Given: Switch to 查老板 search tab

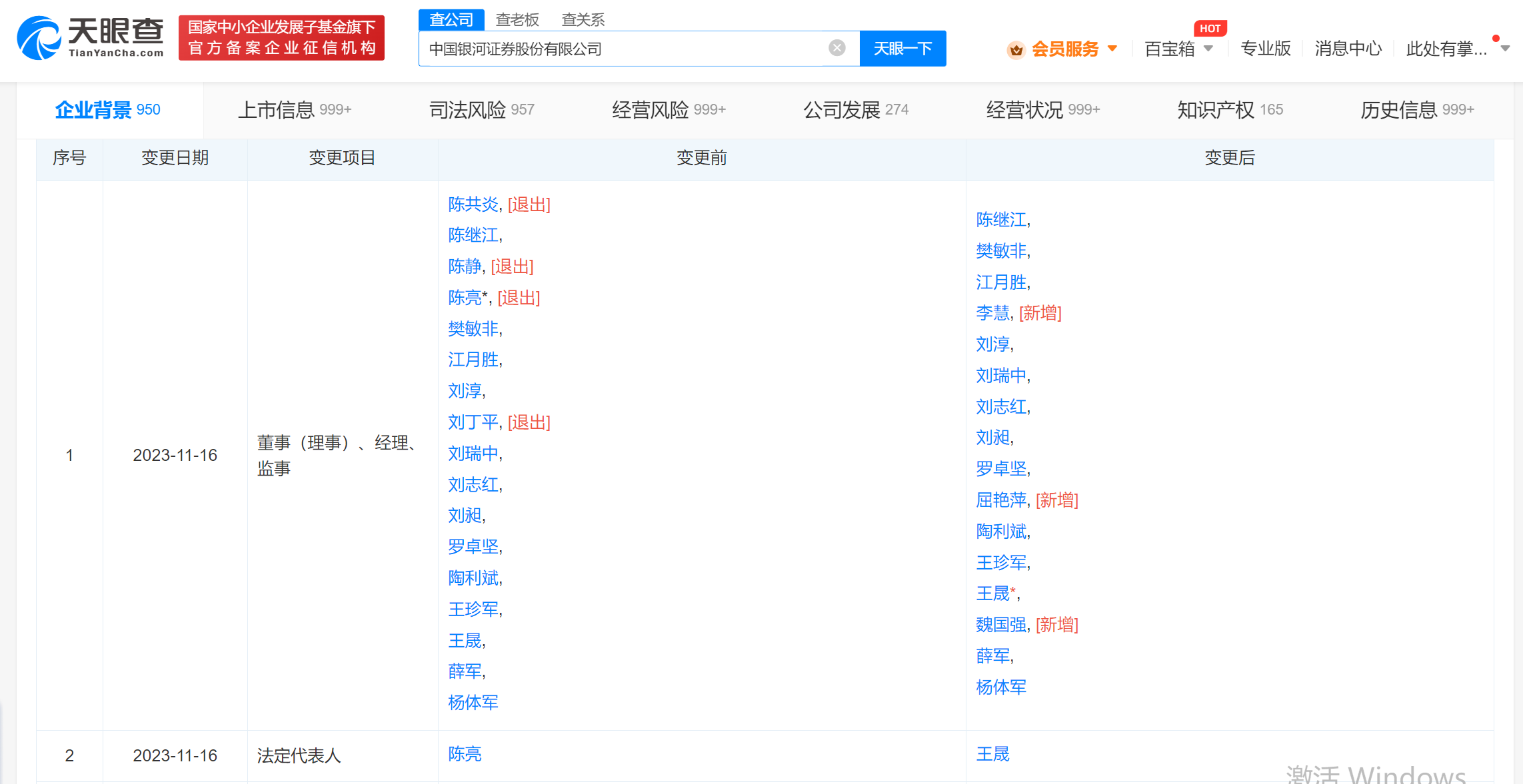Looking at the screenshot, I should [517, 20].
